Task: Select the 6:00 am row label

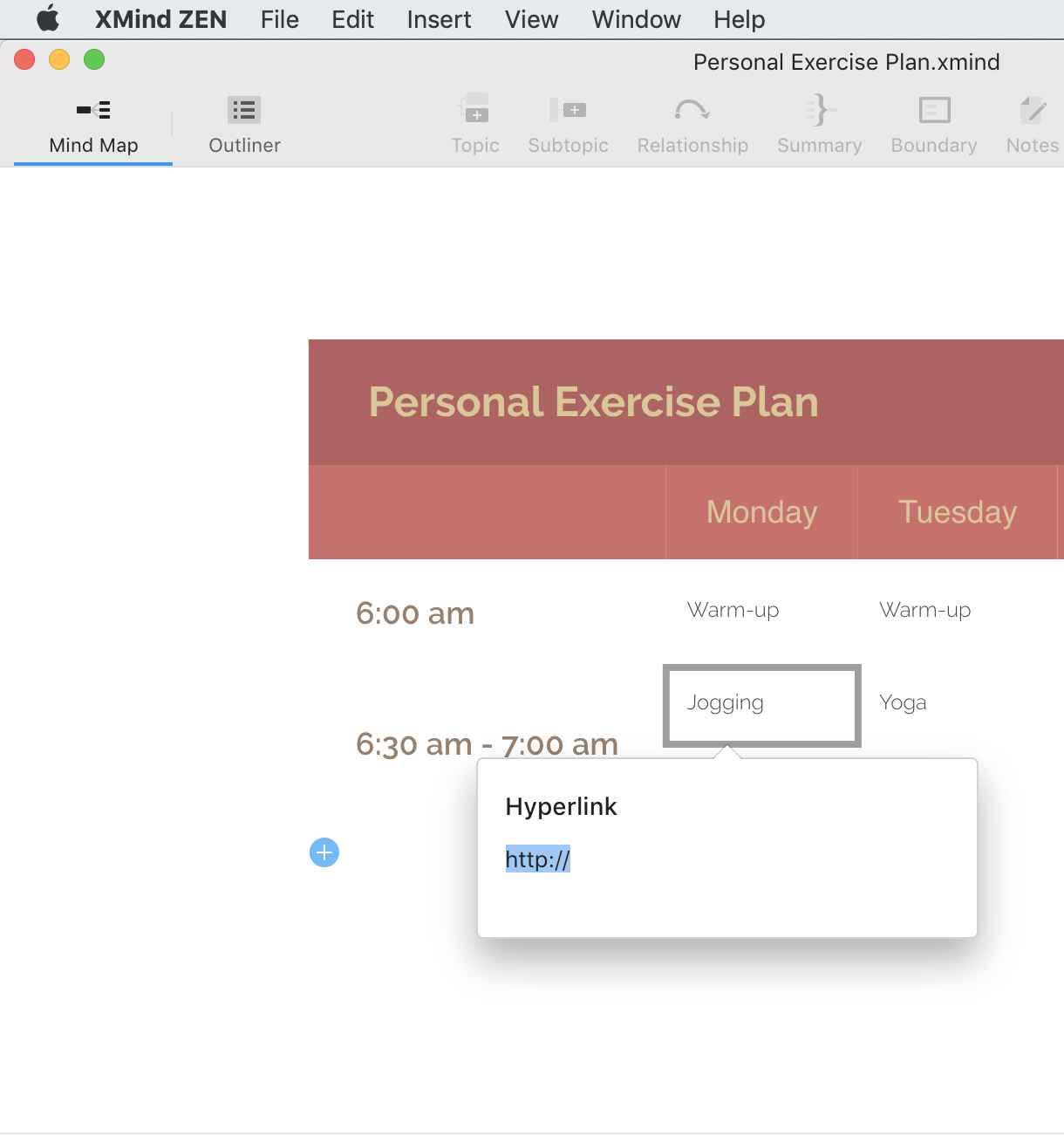Action: 415,613
